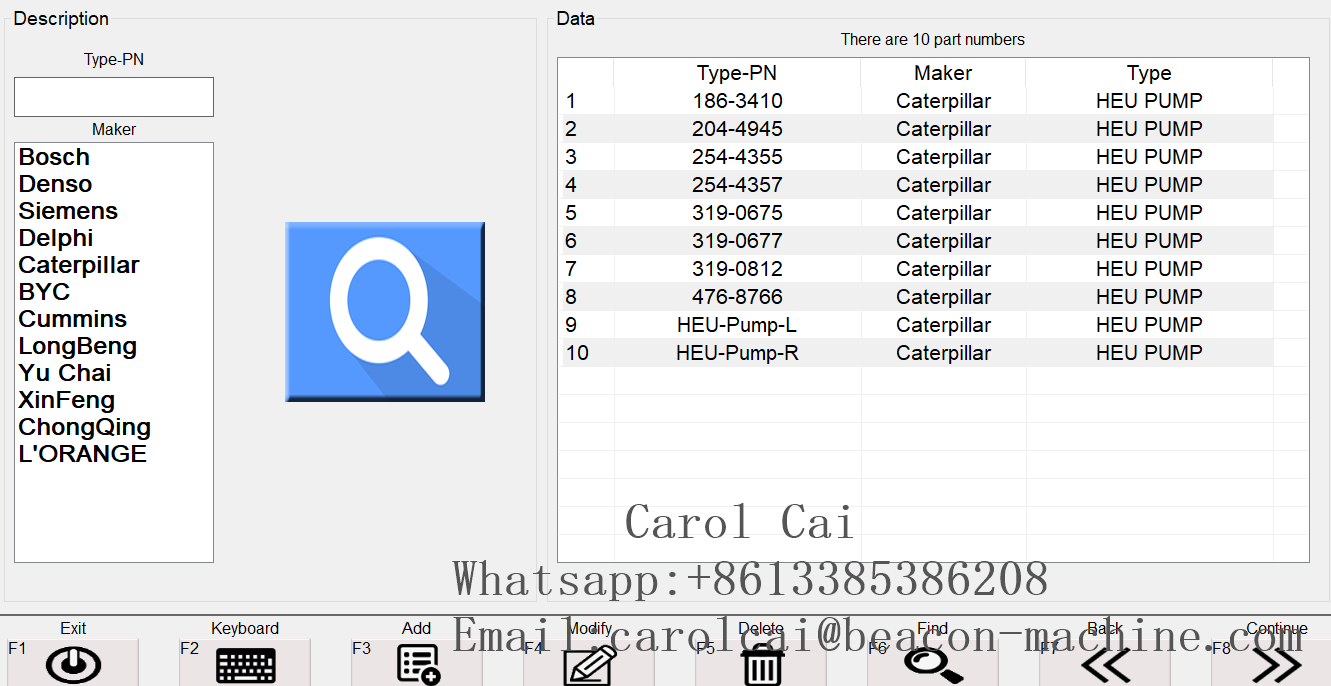Select part number 204-4945
Image resolution: width=1331 pixels, height=686 pixels.
tap(737, 129)
